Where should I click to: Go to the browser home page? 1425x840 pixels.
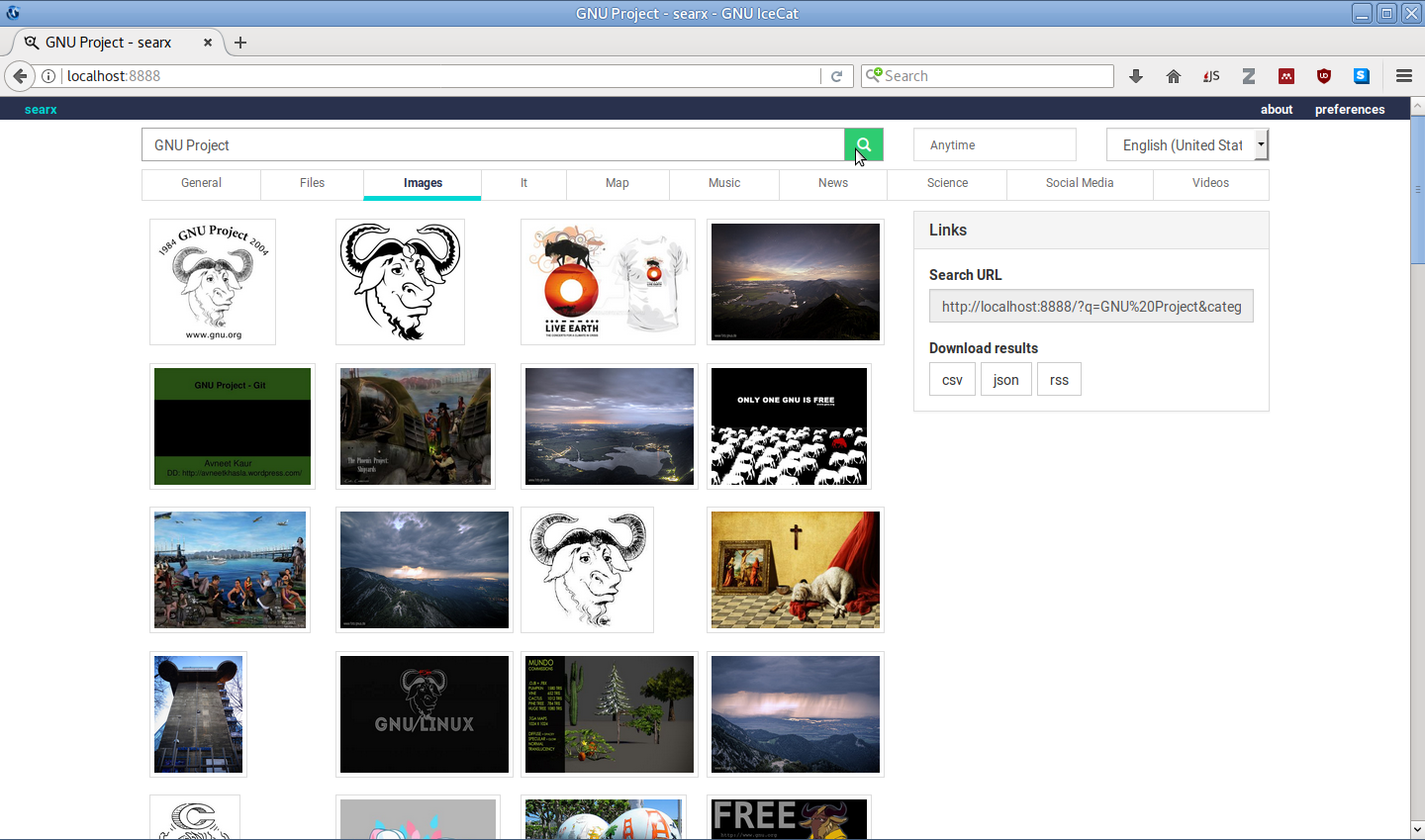1174,76
